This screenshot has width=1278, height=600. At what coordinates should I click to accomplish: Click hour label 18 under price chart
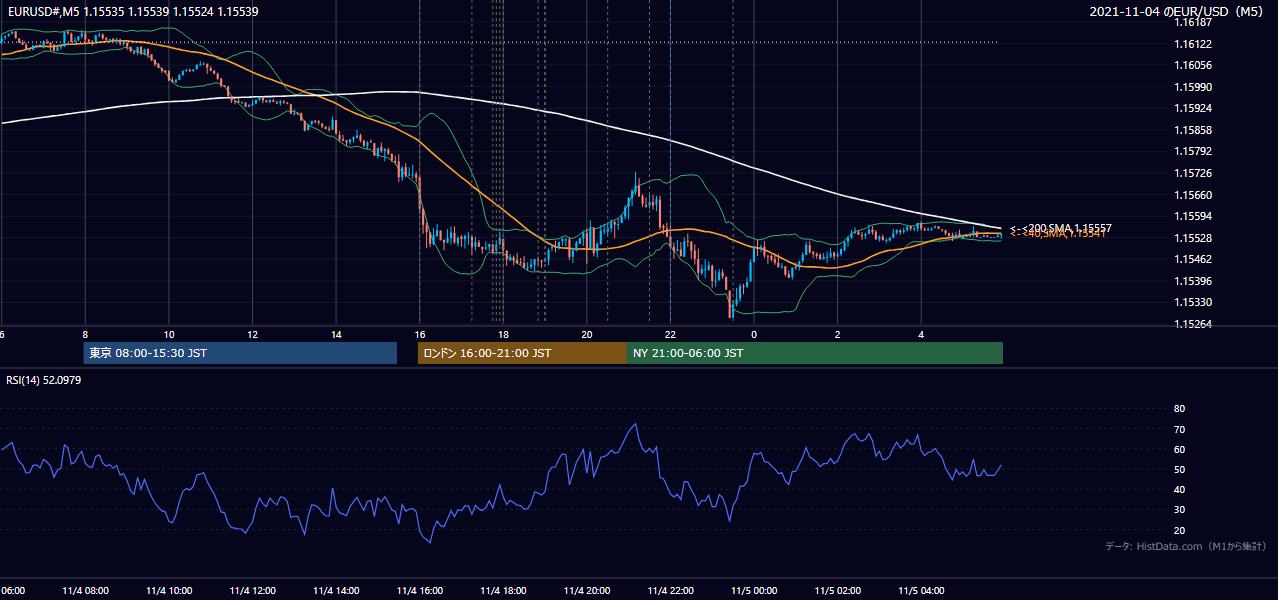pos(504,334)
